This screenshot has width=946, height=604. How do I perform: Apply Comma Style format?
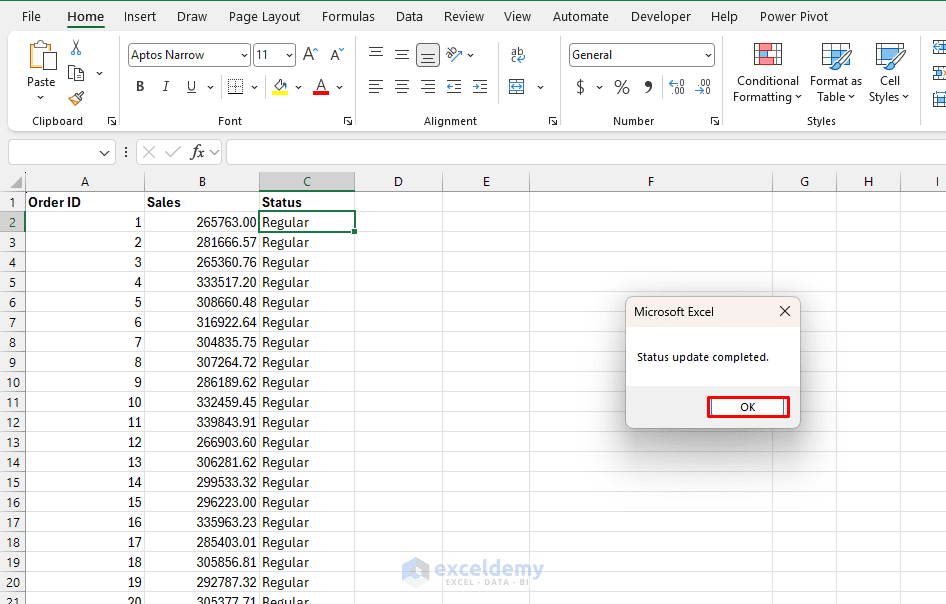(649, 87)
